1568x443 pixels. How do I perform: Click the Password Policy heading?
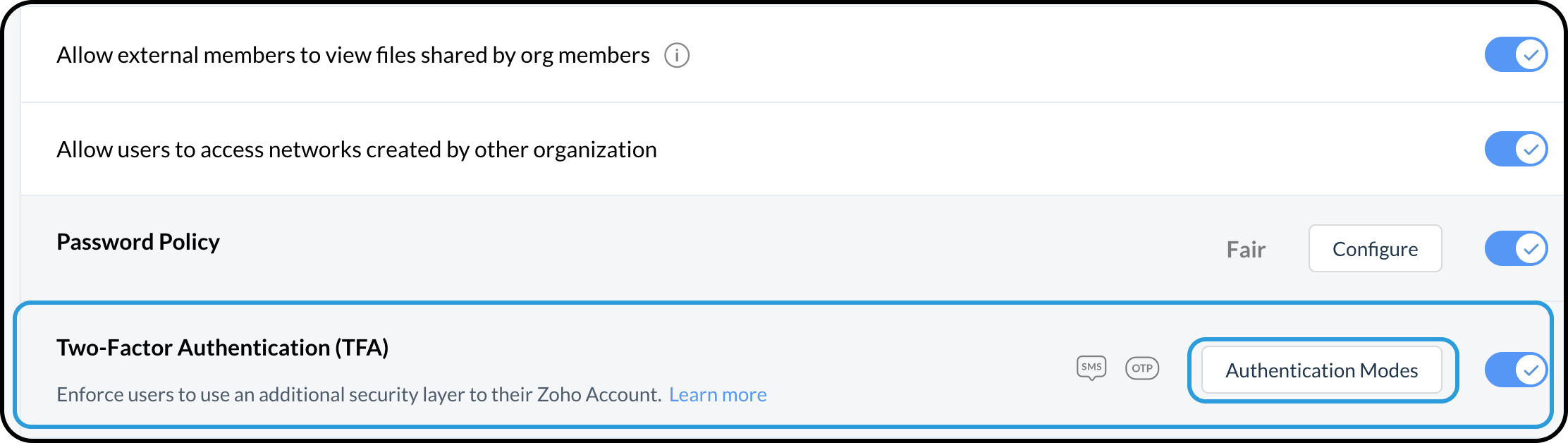pos(138,242)
